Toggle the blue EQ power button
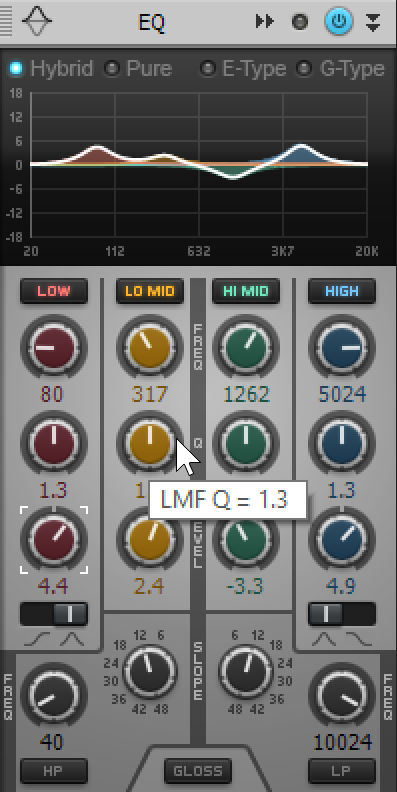The width and height of the screenshot is (397, 792). point(338,22)
